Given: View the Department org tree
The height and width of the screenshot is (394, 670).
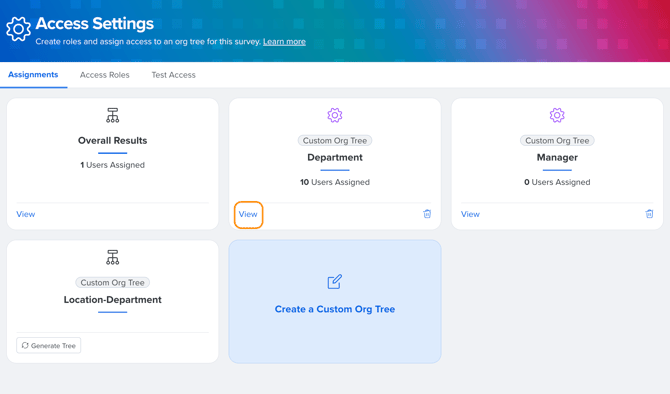Looking at the screenshot, I should [248, 214].
